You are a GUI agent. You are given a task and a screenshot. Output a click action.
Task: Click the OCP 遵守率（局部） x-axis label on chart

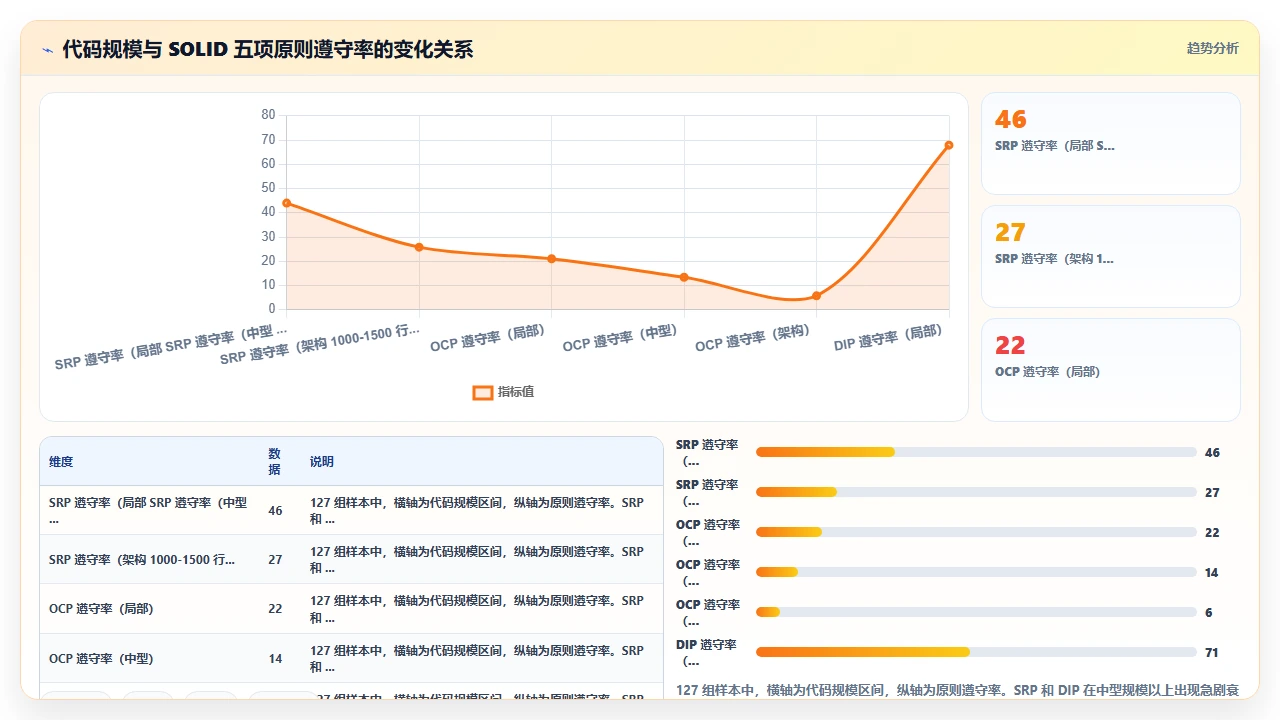click(x=488, y=338)
